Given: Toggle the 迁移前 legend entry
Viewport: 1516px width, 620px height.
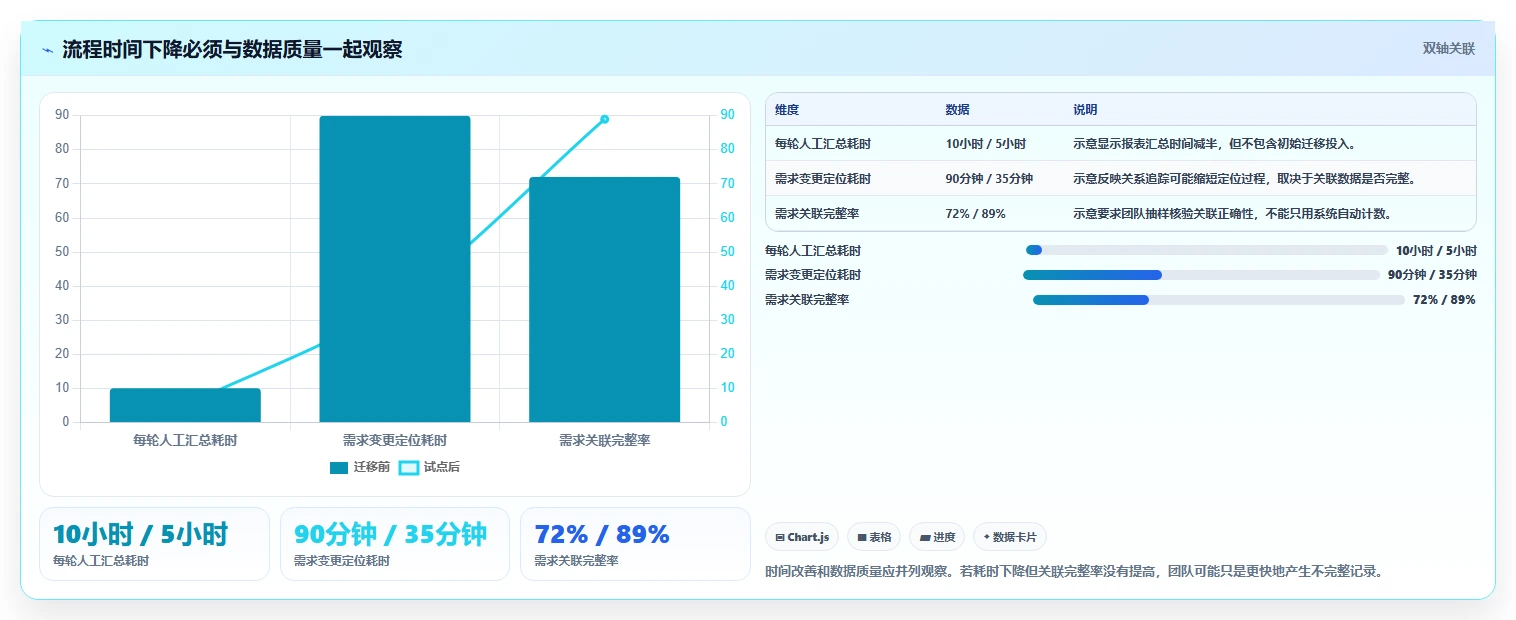Looking at the screenshot, I should pyautogui.click(x=359, y=467).
